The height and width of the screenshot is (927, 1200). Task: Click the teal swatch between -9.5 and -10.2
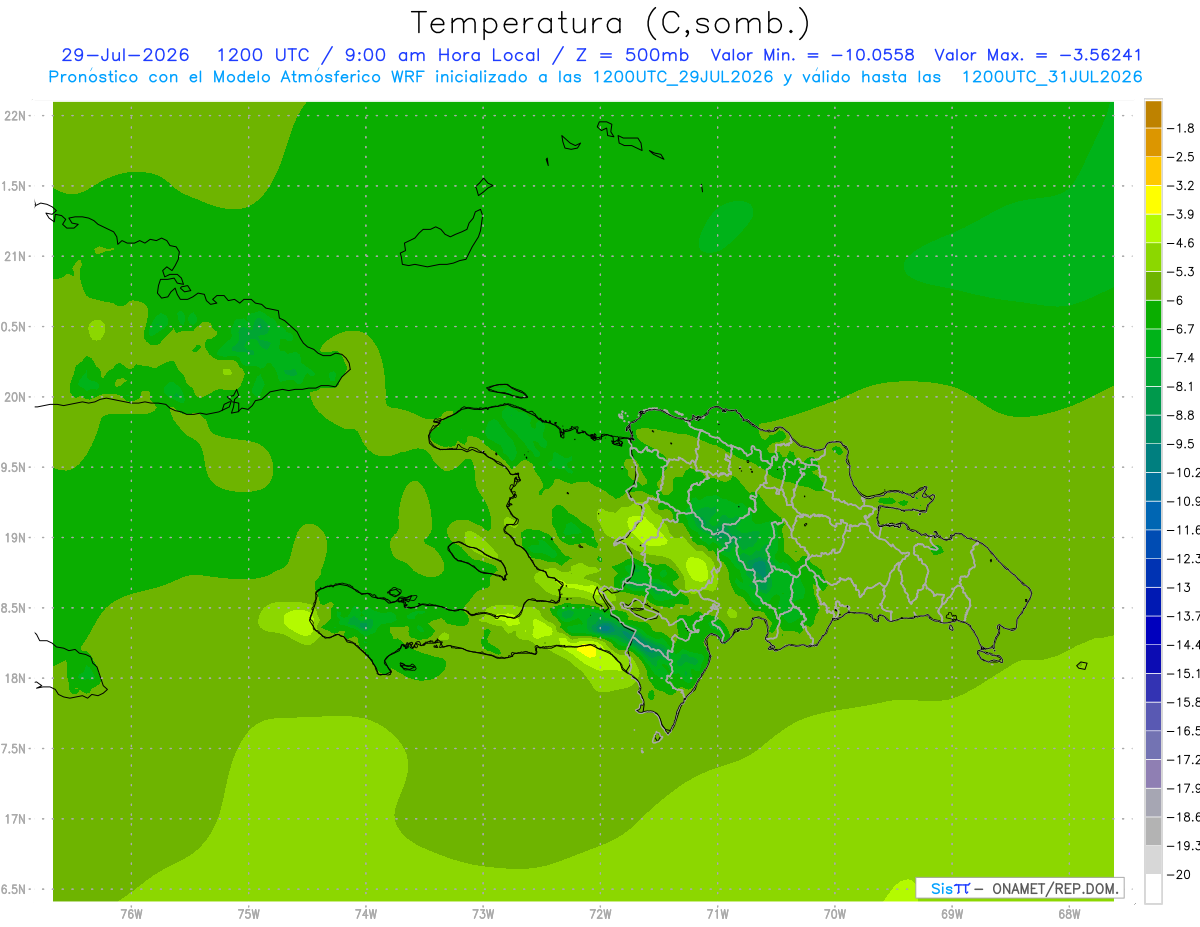click(x=1153, y=458)
